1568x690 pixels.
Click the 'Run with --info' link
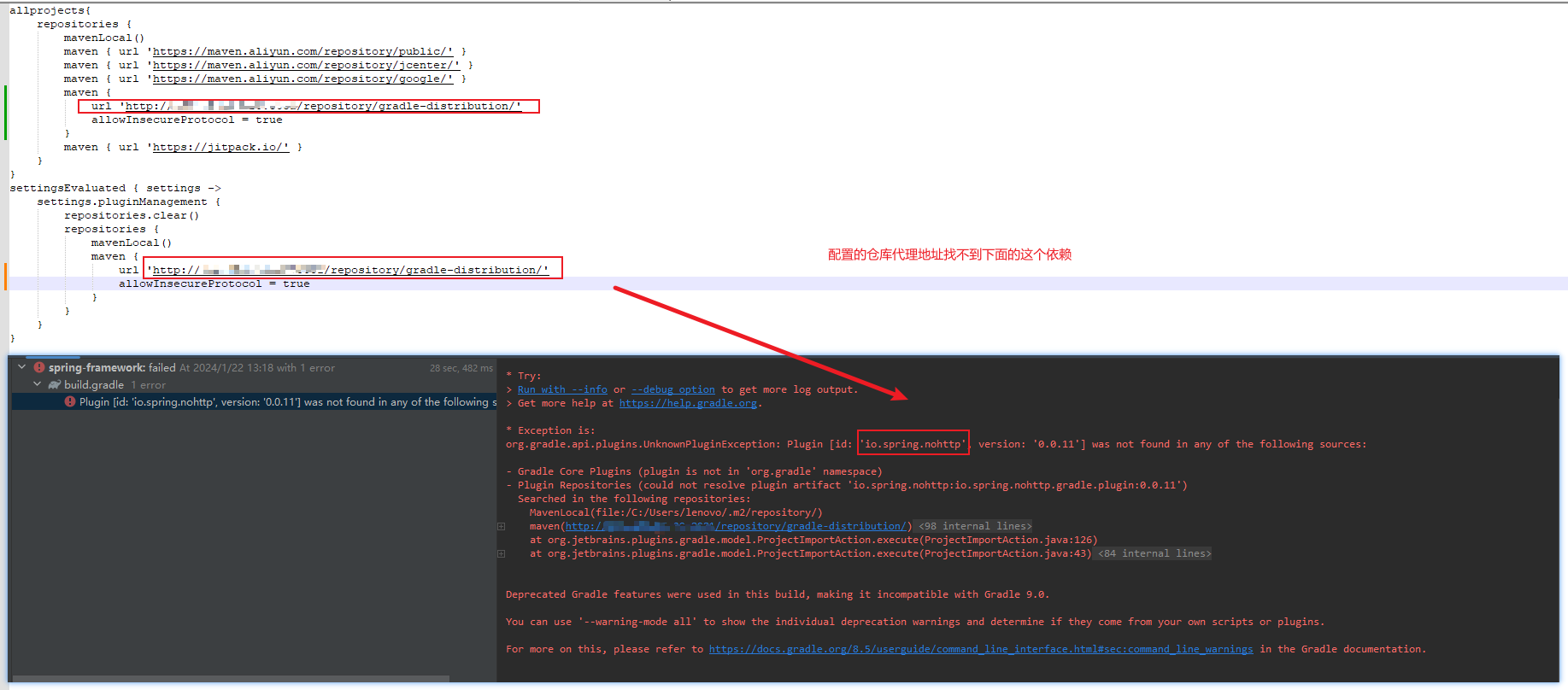pyautogui.click(x=562, y=389)
